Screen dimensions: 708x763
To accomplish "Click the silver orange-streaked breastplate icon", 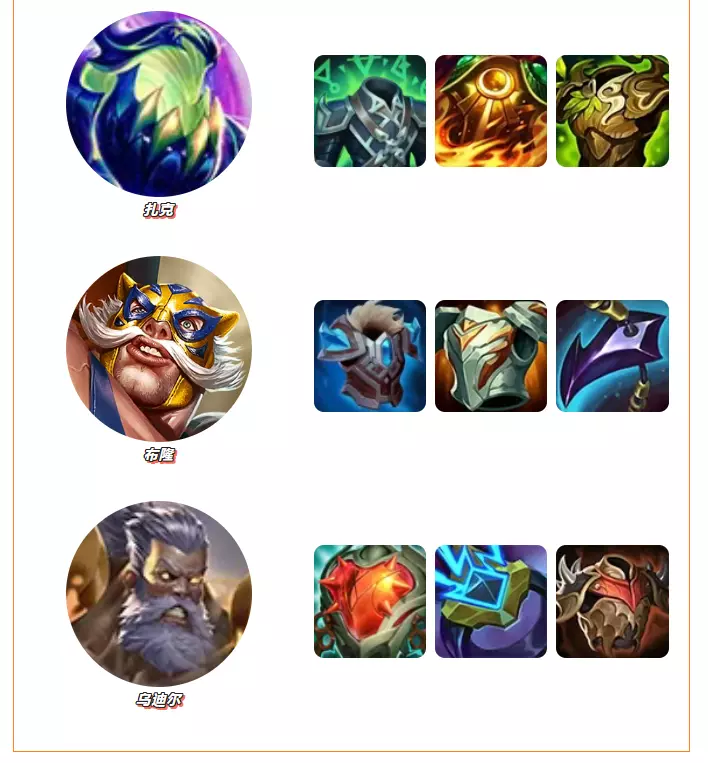I will tap(491, 356).
